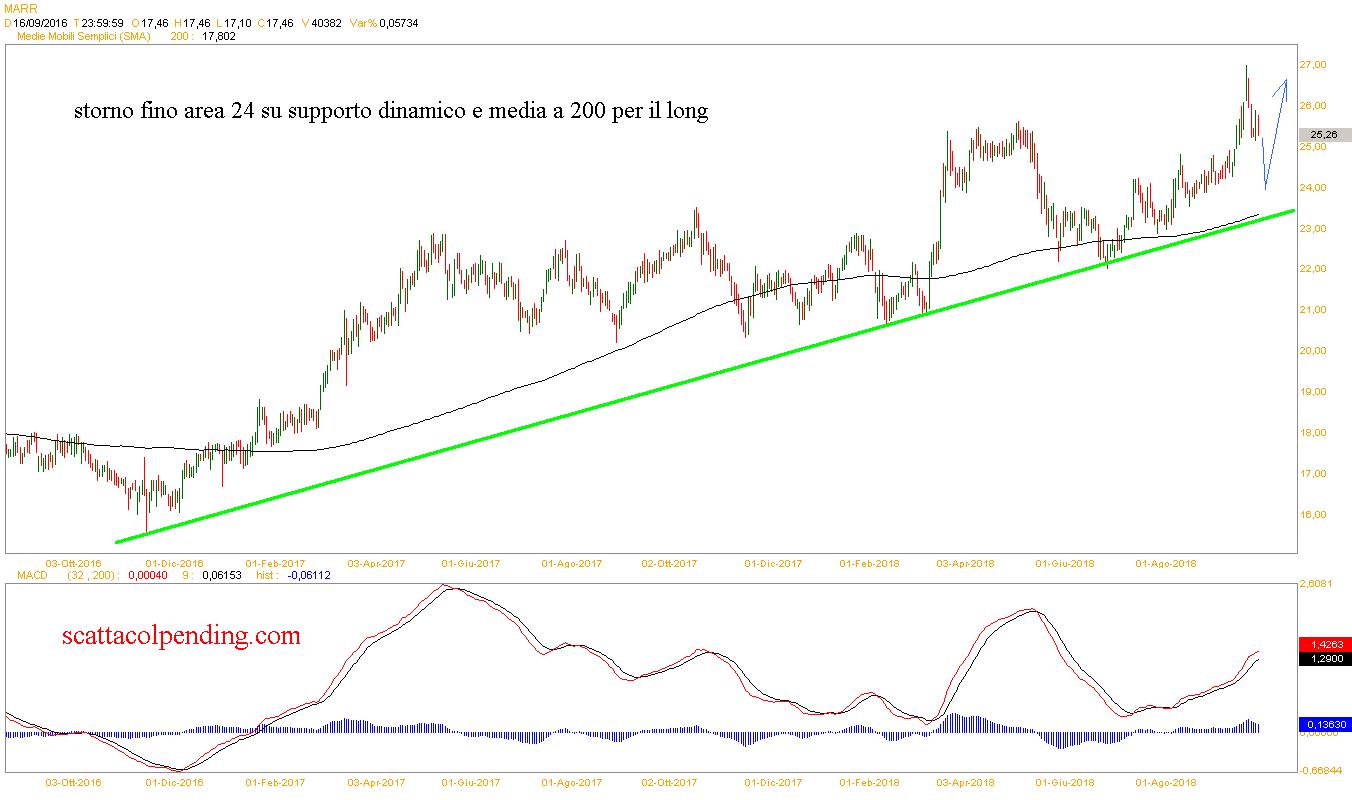Click the 27,00 price level on the axis
This screenshot has height=800, width=1352.
tap(1312, 65)
